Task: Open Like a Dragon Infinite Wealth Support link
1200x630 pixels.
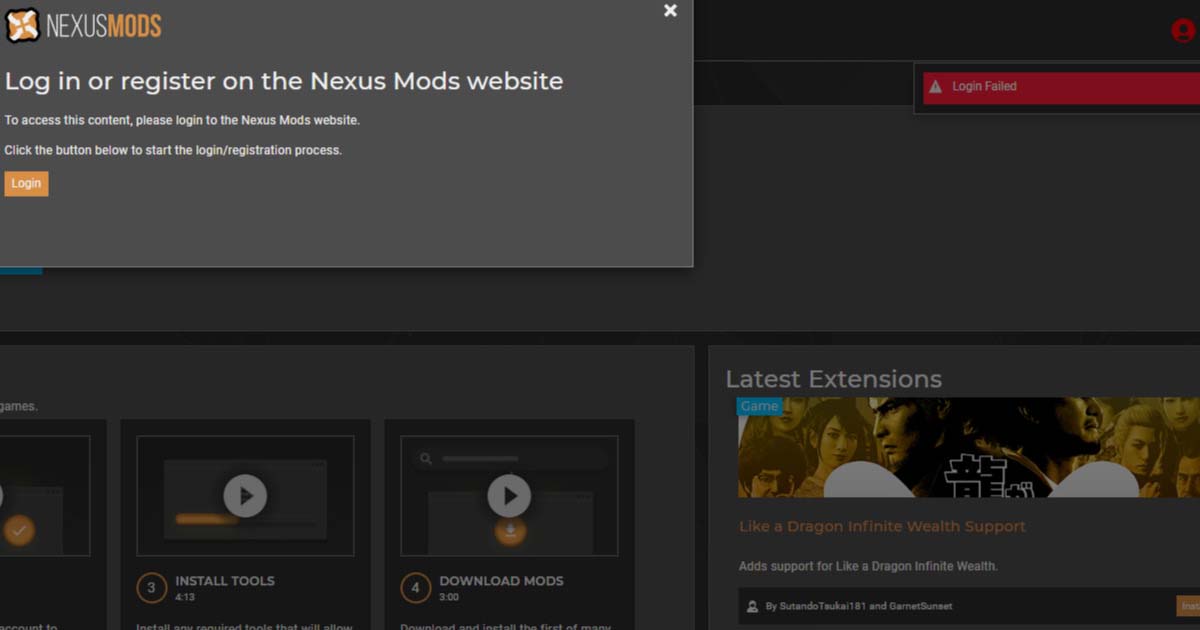Action: coord(882,526)
